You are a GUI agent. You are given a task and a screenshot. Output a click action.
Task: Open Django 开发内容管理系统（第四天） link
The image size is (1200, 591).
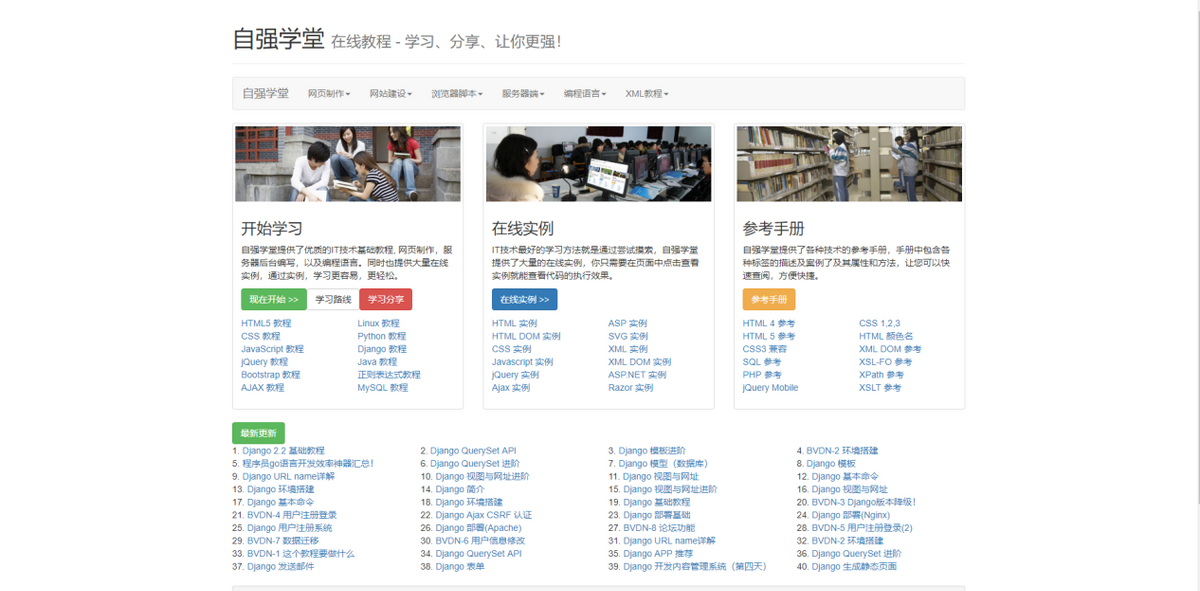coord(695,566)
